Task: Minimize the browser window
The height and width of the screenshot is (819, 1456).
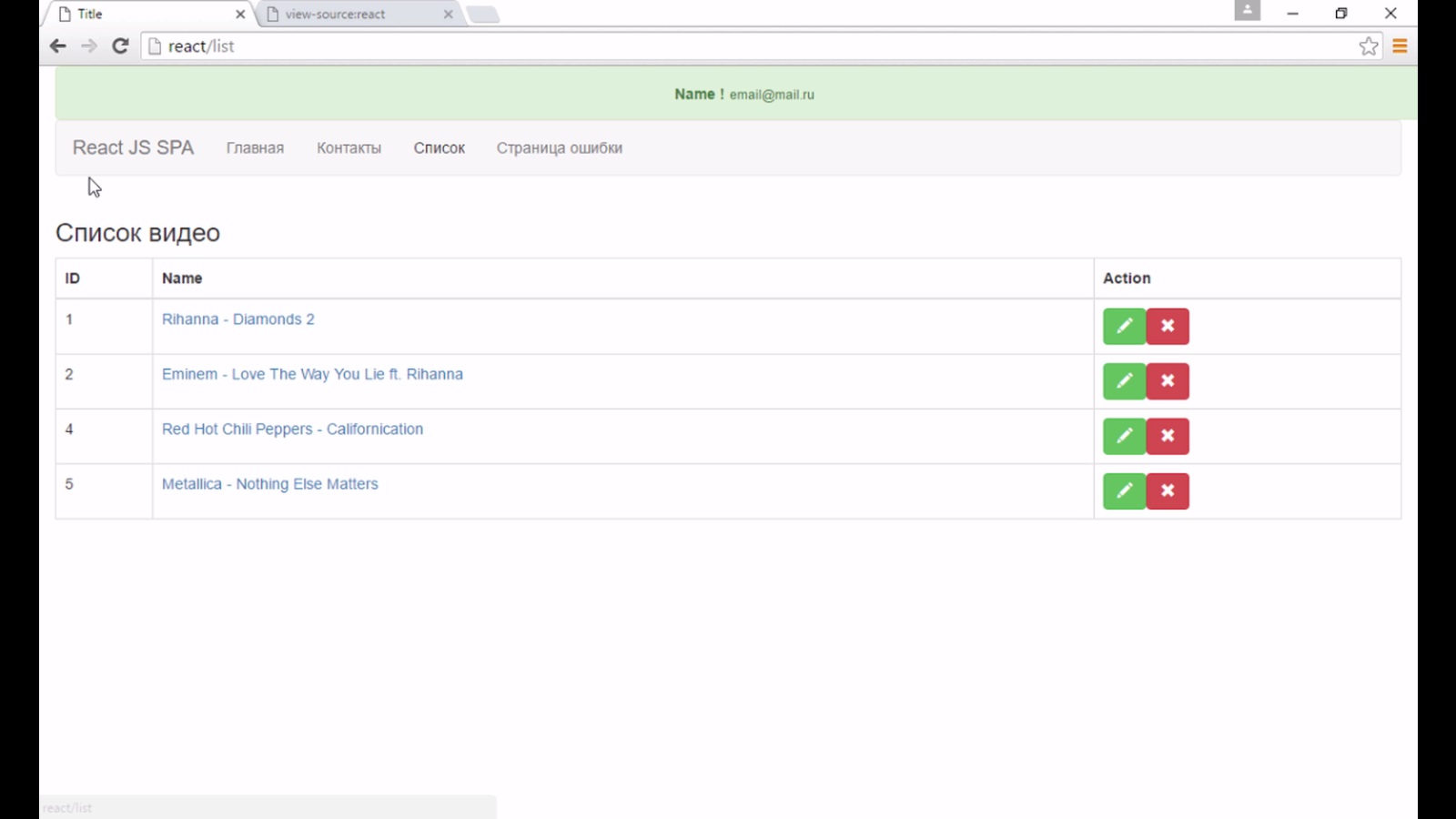Action: click(1292, 14)
